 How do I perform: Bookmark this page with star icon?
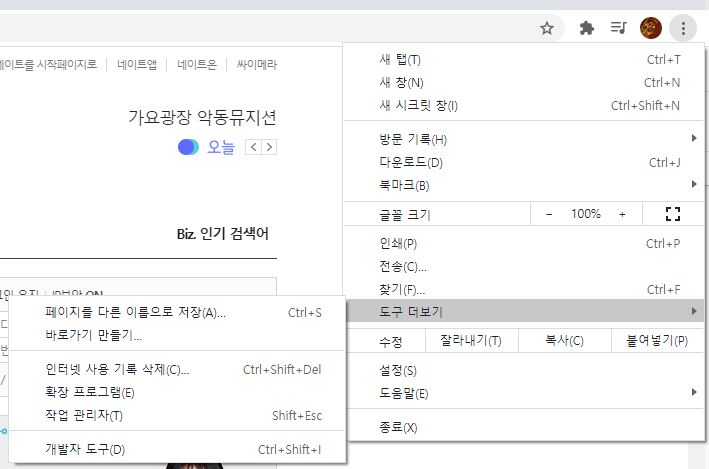(547, 28)
